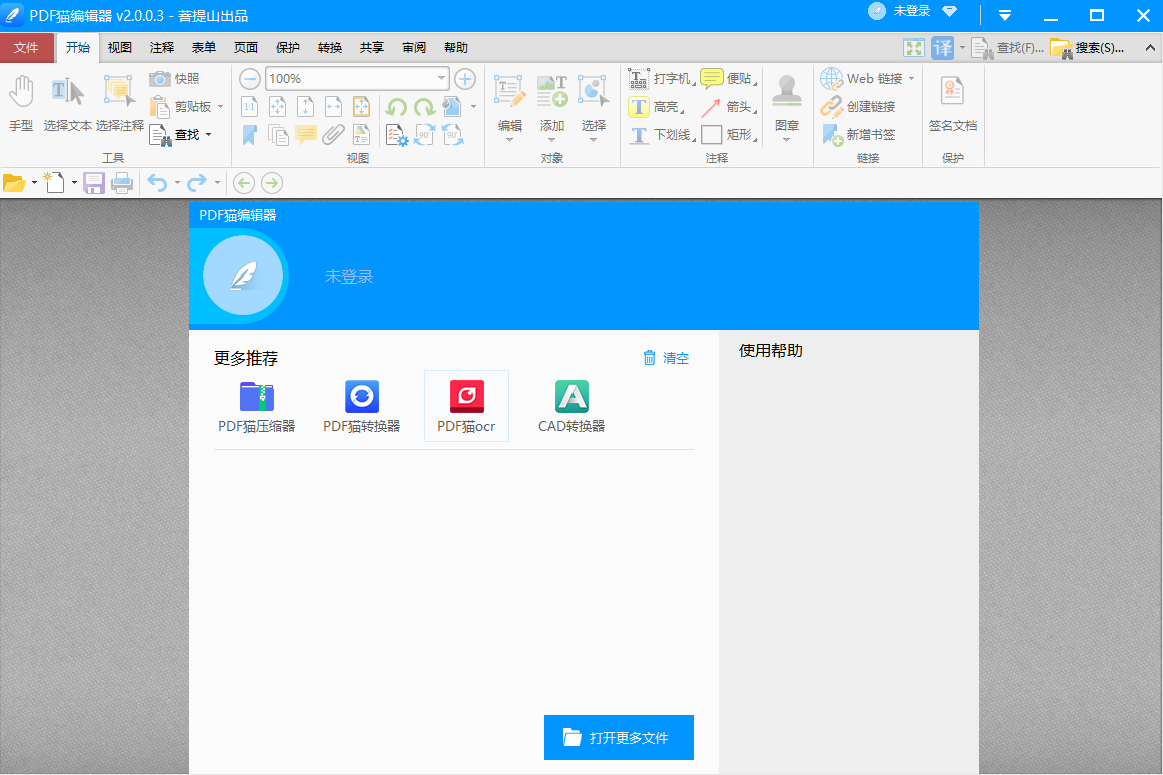
Task: Pick the 箭头 arrow annotation tool
Action: pyautogui.click(x=713, y=106)
